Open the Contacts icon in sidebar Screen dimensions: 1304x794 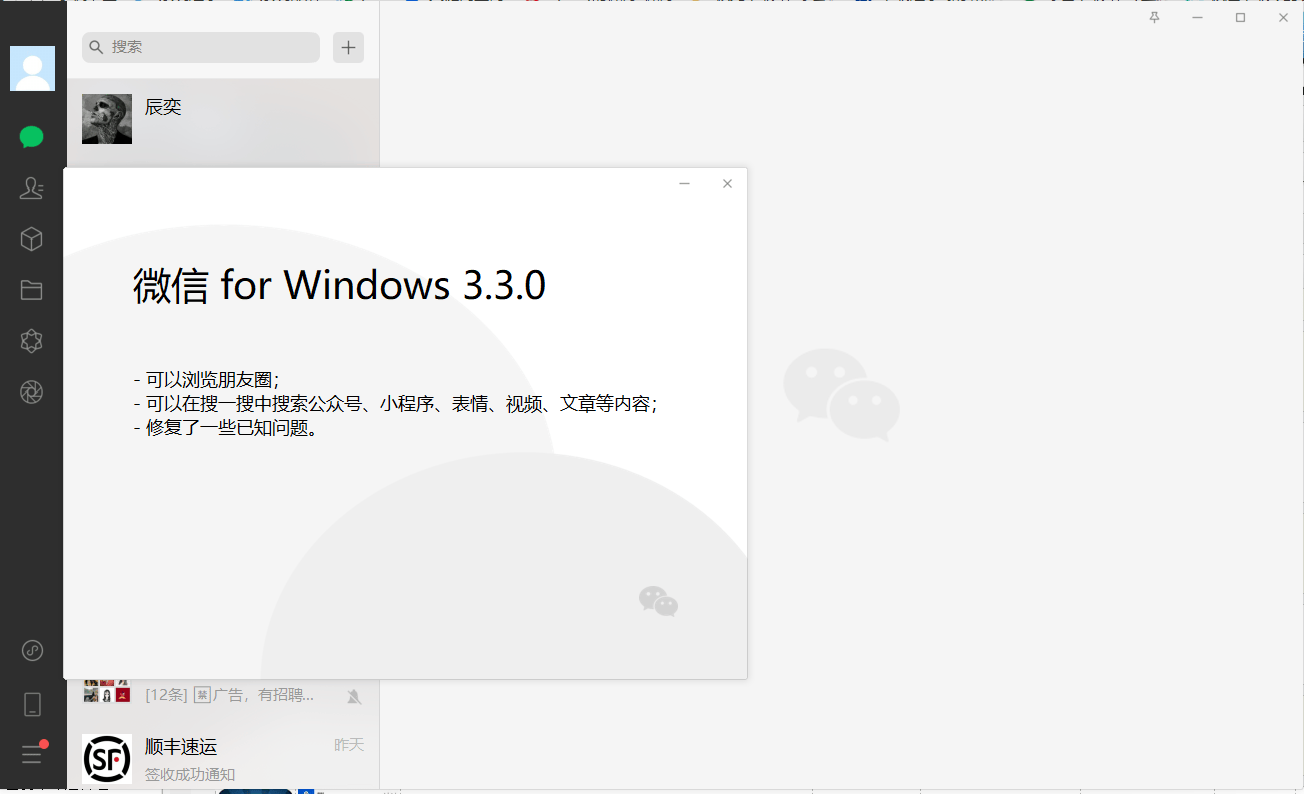click(31, 188)
